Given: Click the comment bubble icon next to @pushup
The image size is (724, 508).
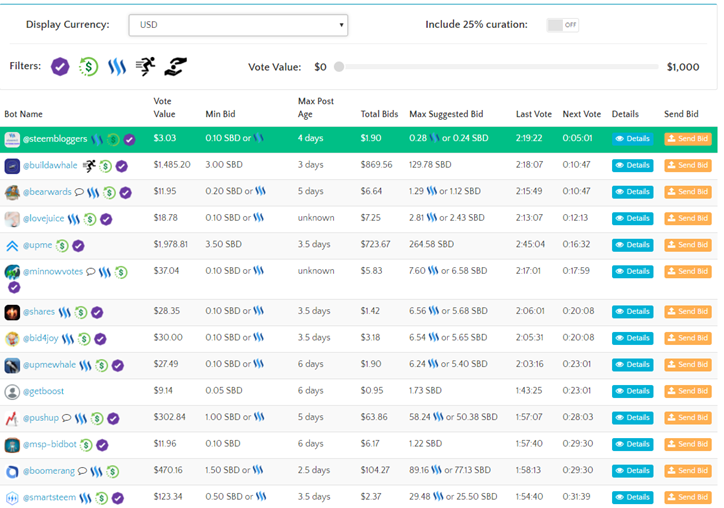Looking at the screenshot, I should coord(66,418).
